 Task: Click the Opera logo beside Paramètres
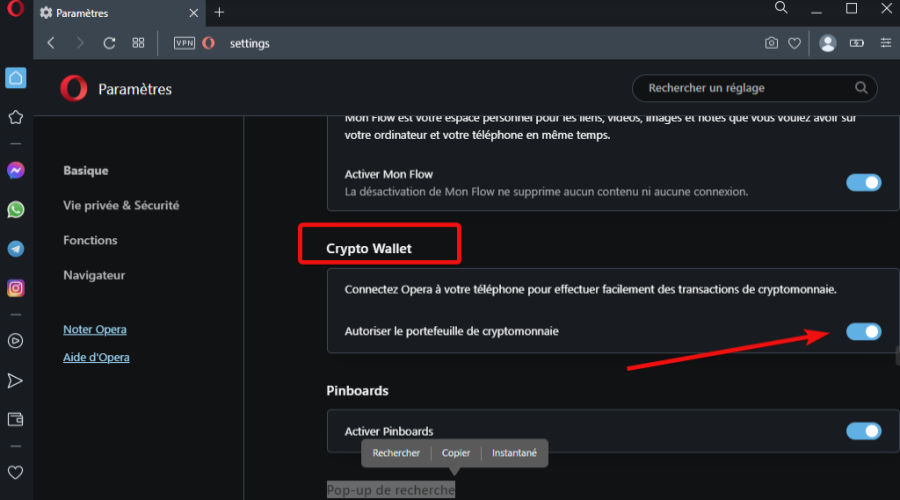coord(73,88)
